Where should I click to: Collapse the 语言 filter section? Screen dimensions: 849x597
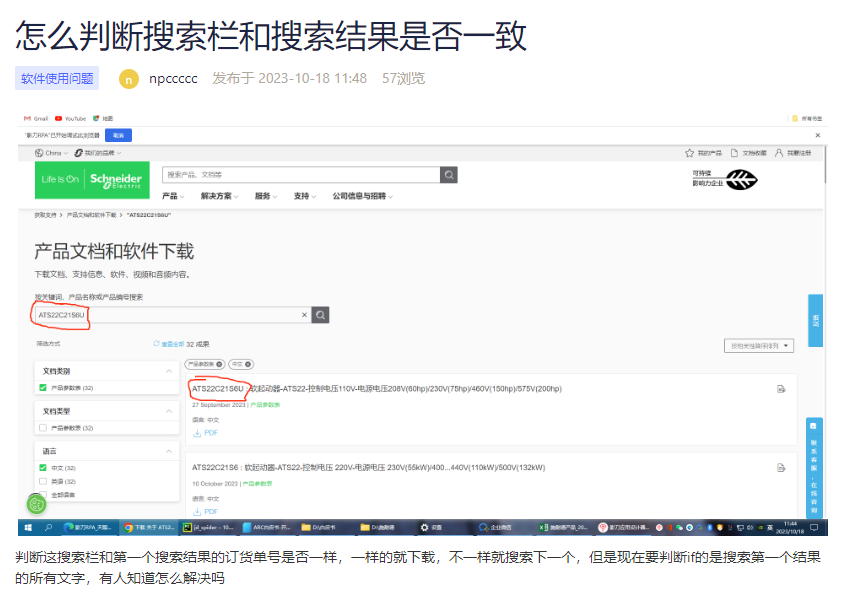[168, 452]
